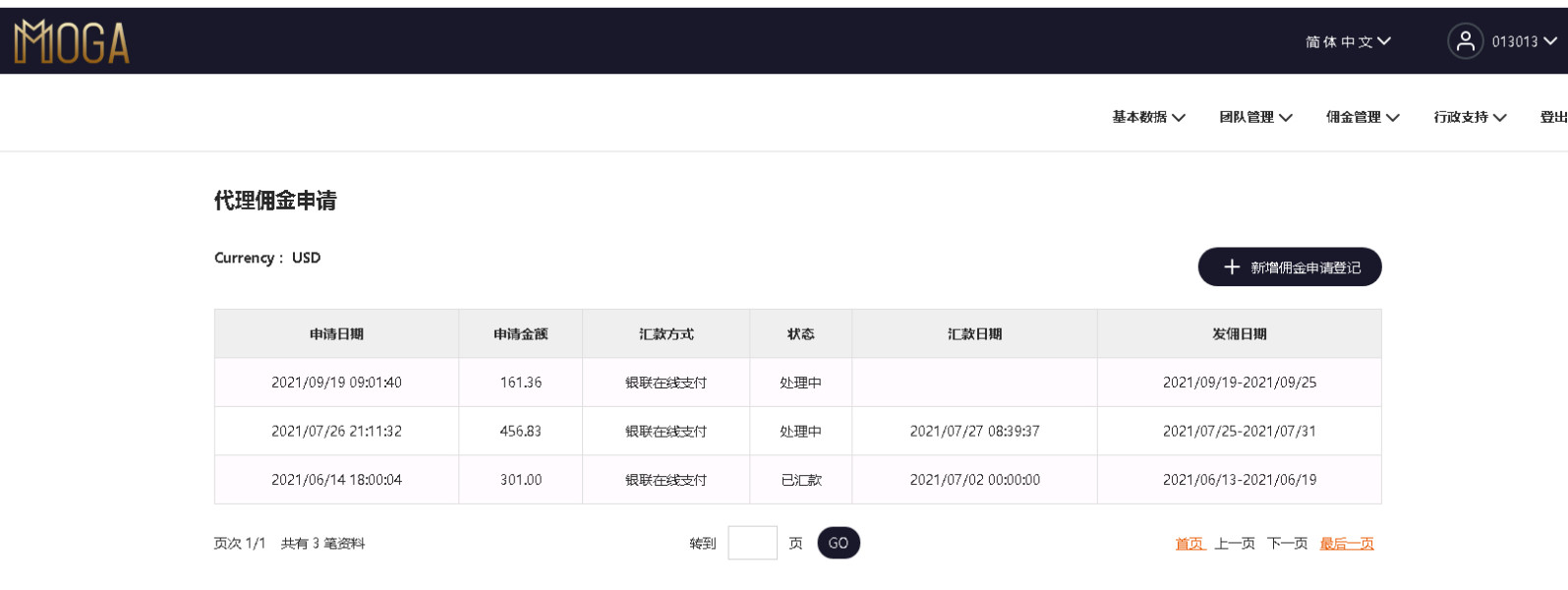Expand the 团队管理 menu

(1255, 117)
